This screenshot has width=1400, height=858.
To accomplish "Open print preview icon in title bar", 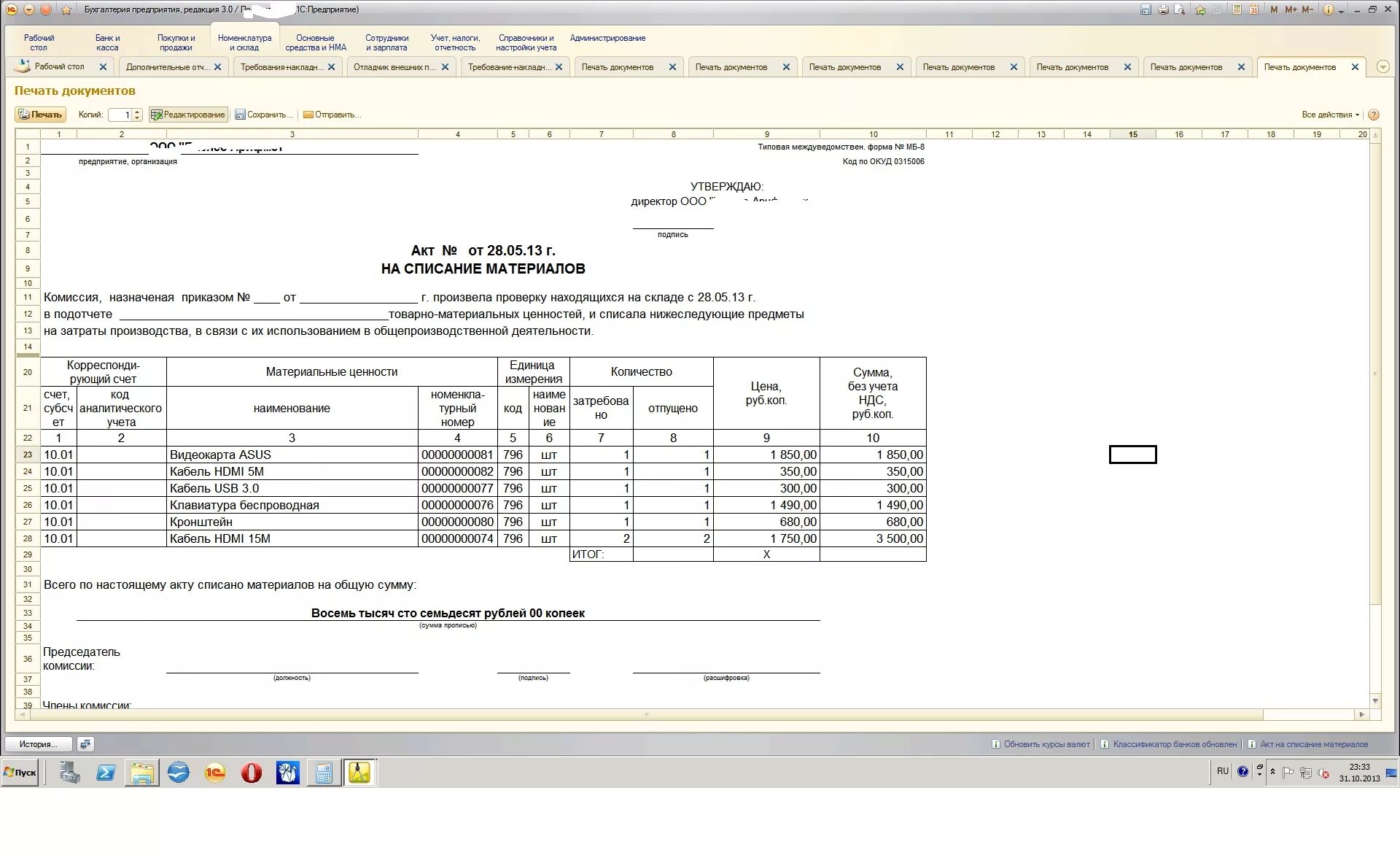I will point(1180,9).
